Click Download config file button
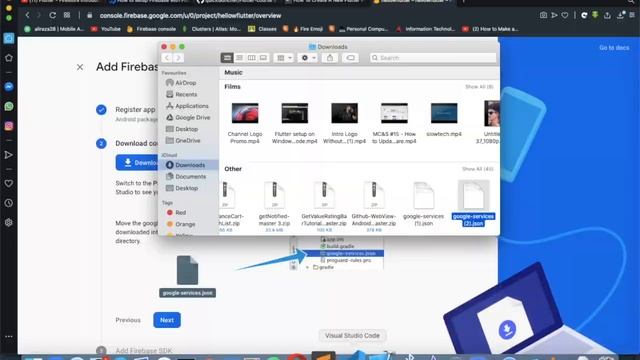The height and width of the screenshot is (360, 640). 137,162
